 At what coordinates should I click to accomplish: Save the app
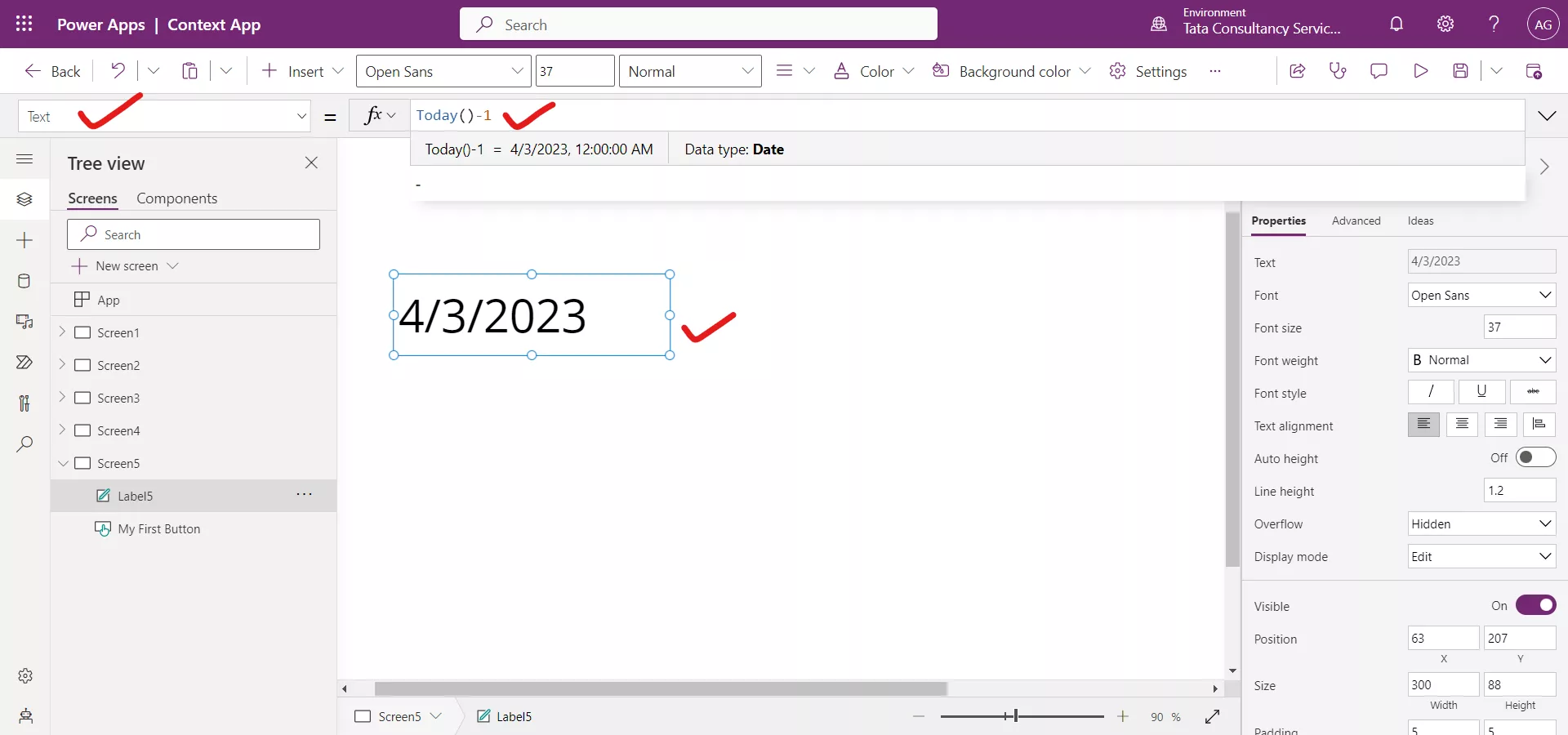click(1461, 71)
